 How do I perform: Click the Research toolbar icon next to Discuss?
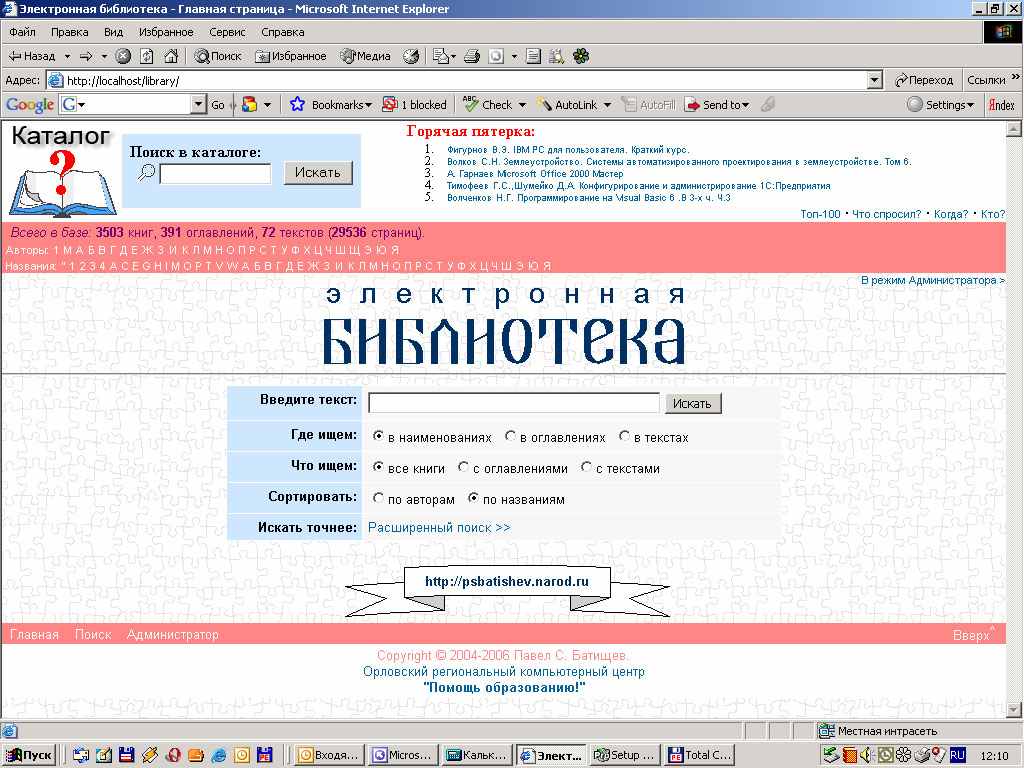tap(556, 56)
